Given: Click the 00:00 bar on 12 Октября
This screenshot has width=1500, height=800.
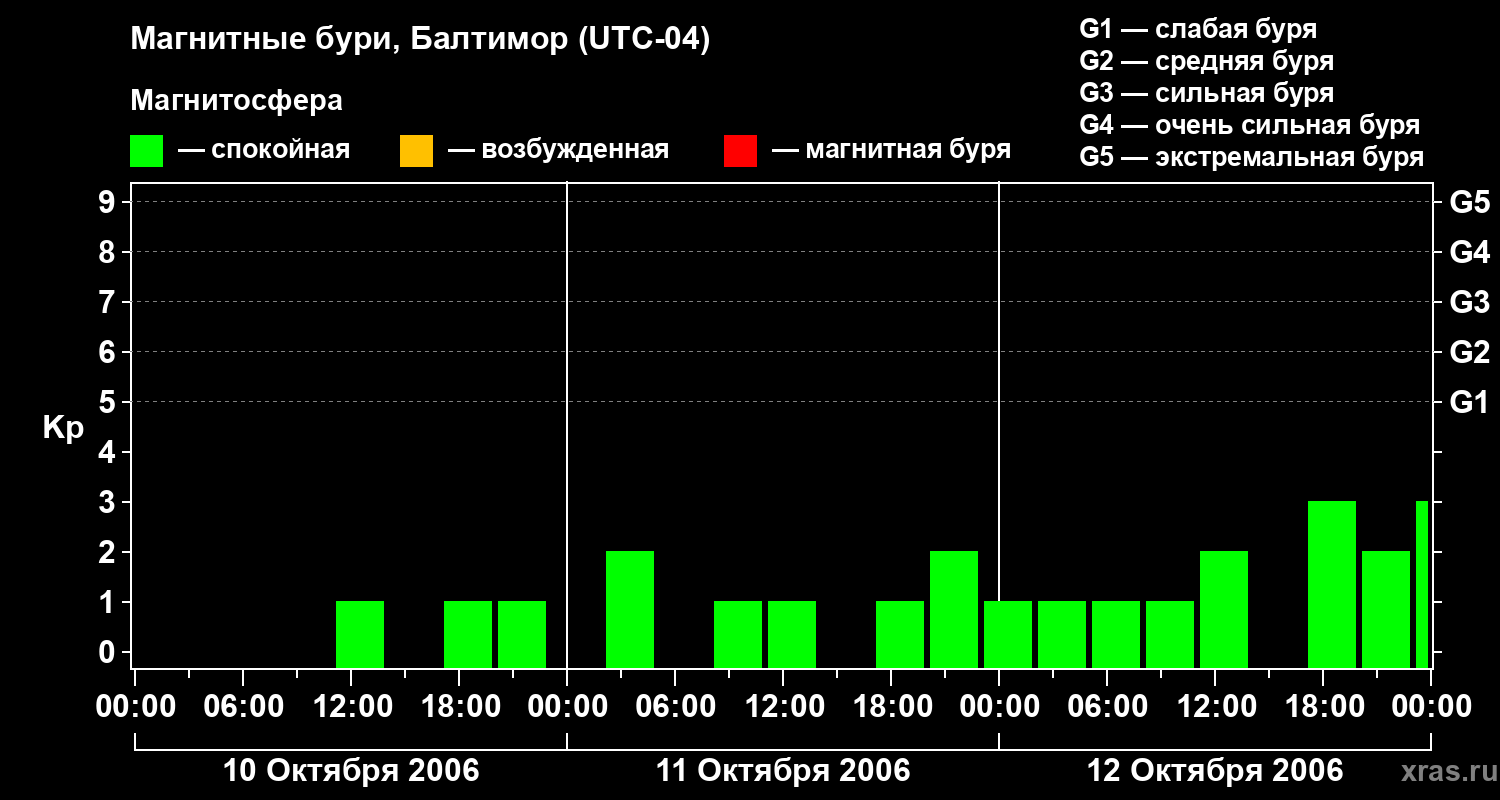Looking at the screenshot, I should pyautogui.click(x=1008, y=634).
